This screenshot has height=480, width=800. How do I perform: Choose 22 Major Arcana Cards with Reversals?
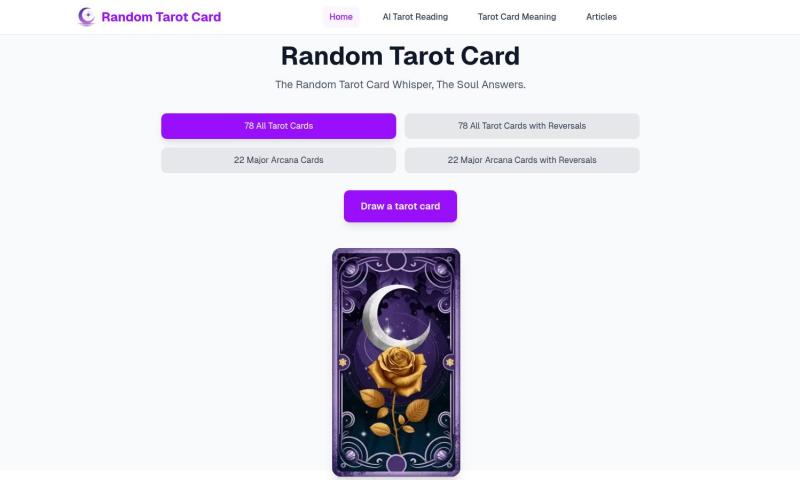[x=522, y=160]
